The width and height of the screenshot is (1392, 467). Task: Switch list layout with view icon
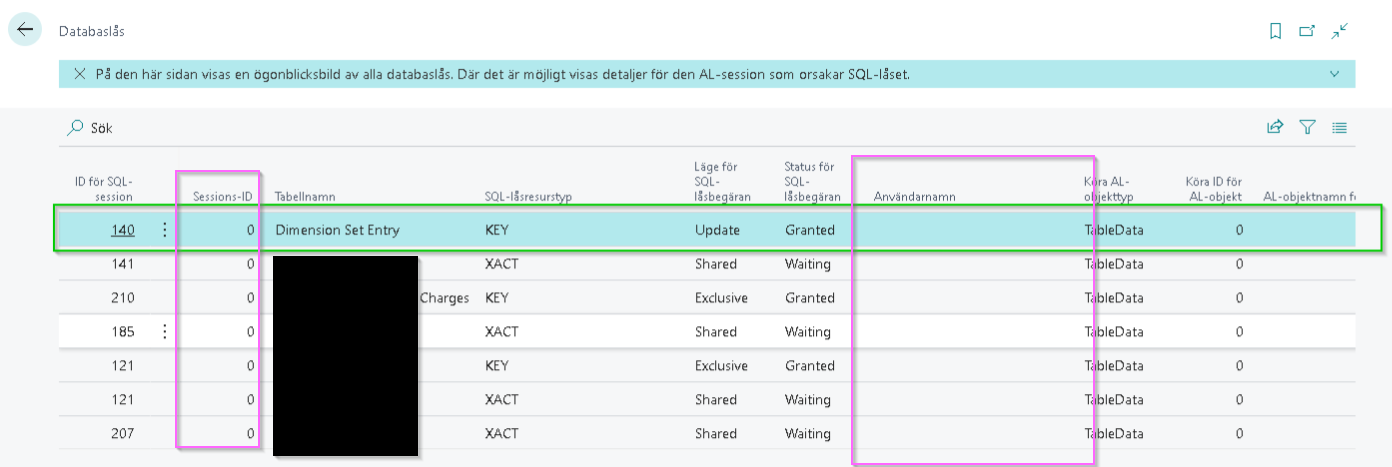(x=1339, y=127)
